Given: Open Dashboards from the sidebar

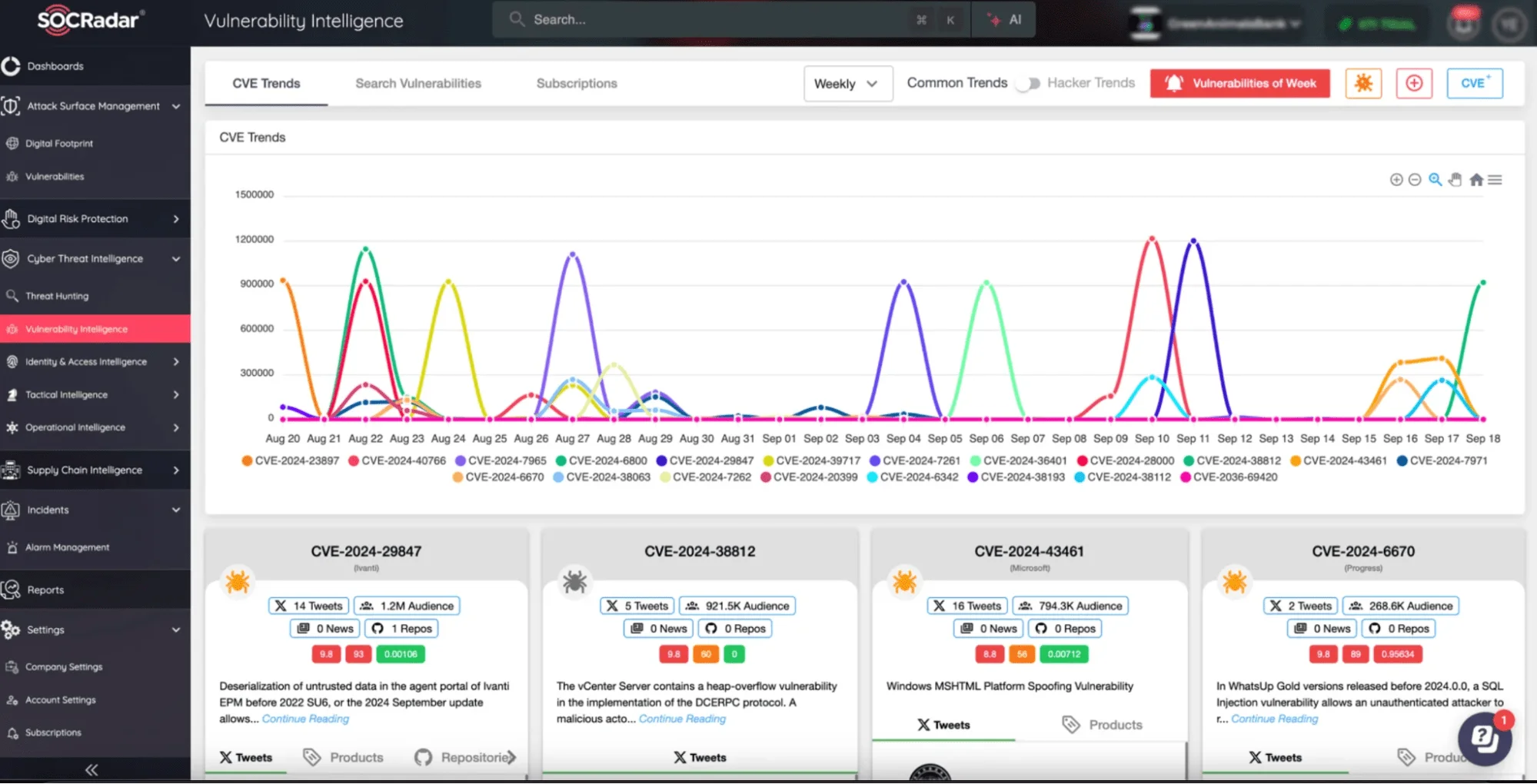Looking at the screenshot, I should pos(55,66).
